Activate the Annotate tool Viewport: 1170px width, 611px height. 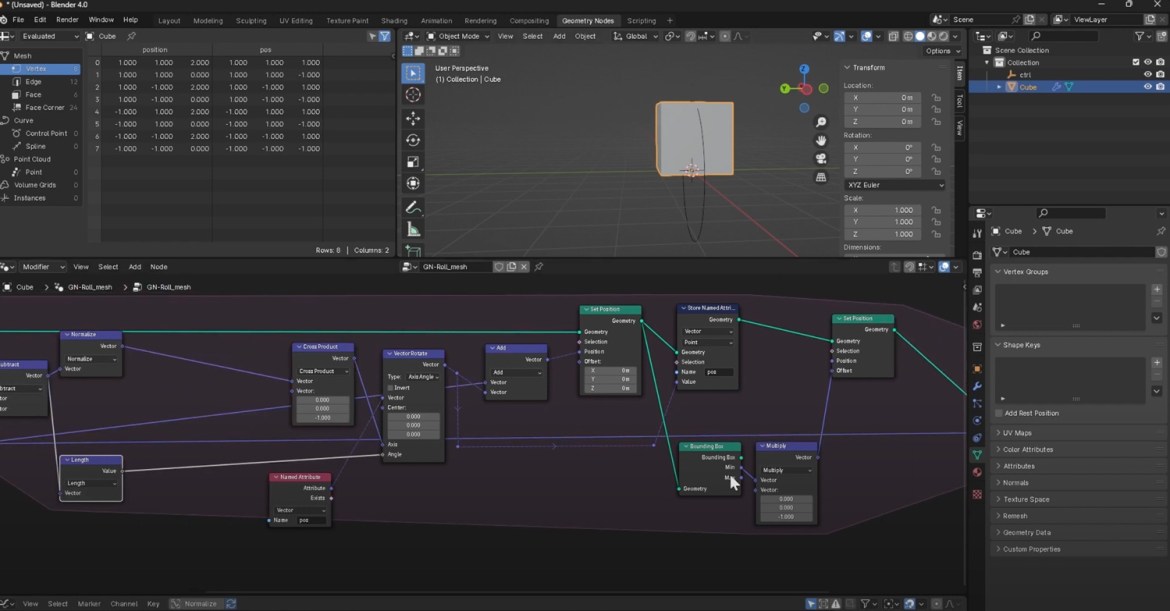click(x=413, y=208)
